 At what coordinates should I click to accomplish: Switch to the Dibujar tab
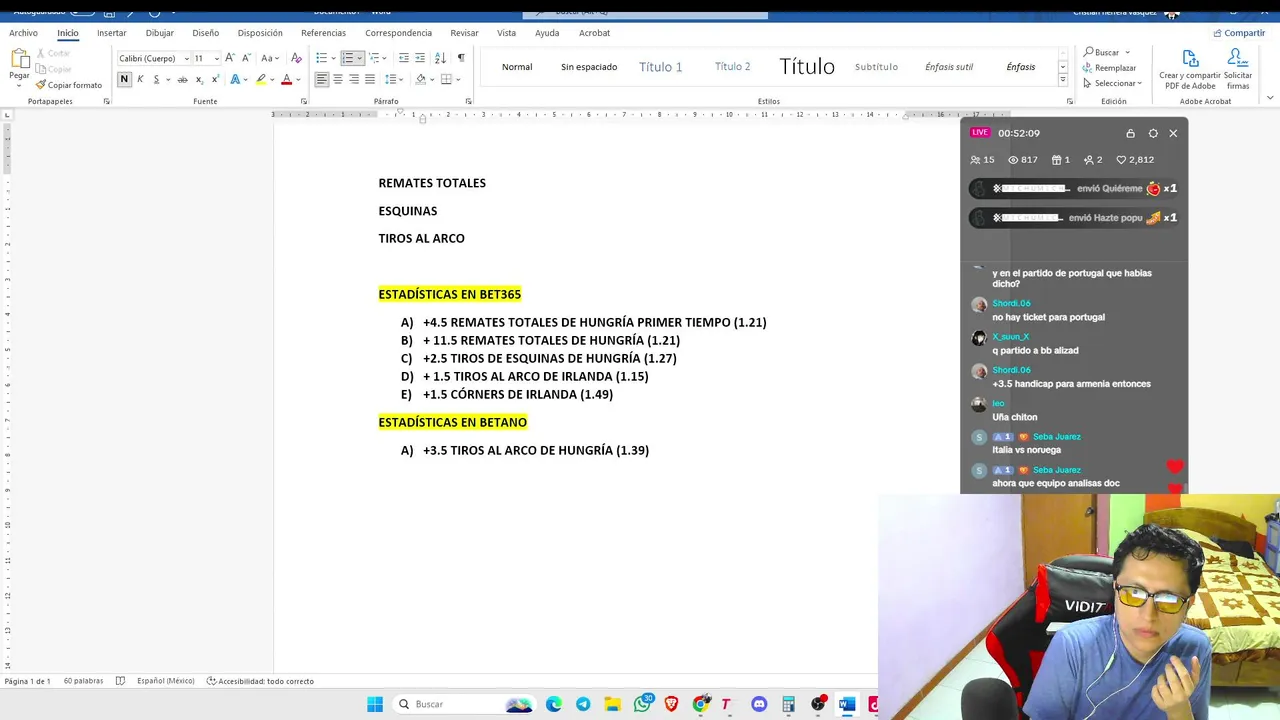[x=160, y=33]
